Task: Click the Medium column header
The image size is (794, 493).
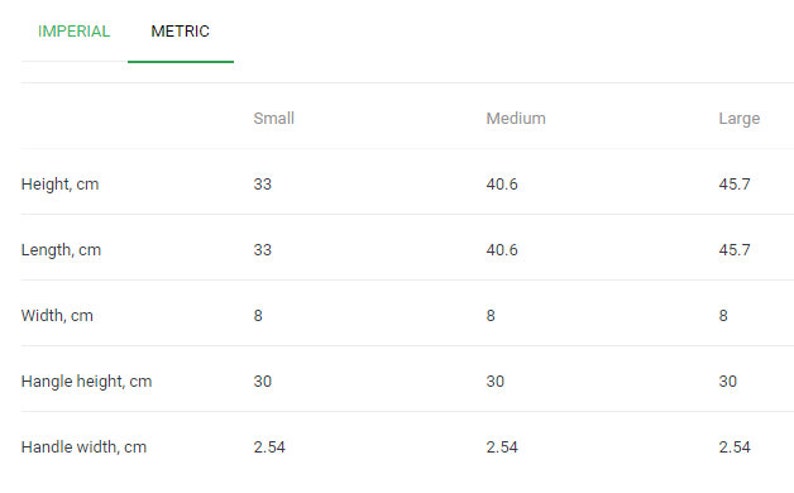Action: tap(516, 118)
